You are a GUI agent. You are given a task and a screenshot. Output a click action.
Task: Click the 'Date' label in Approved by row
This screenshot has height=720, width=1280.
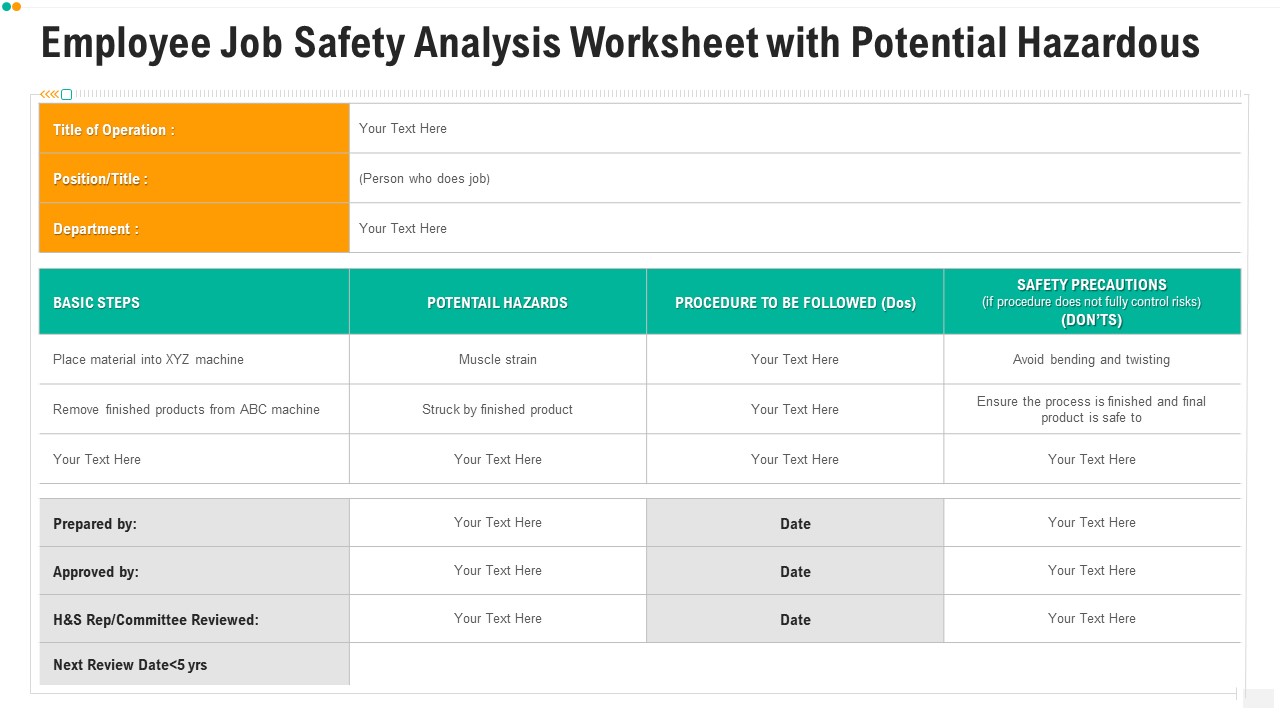coord(795,572)
